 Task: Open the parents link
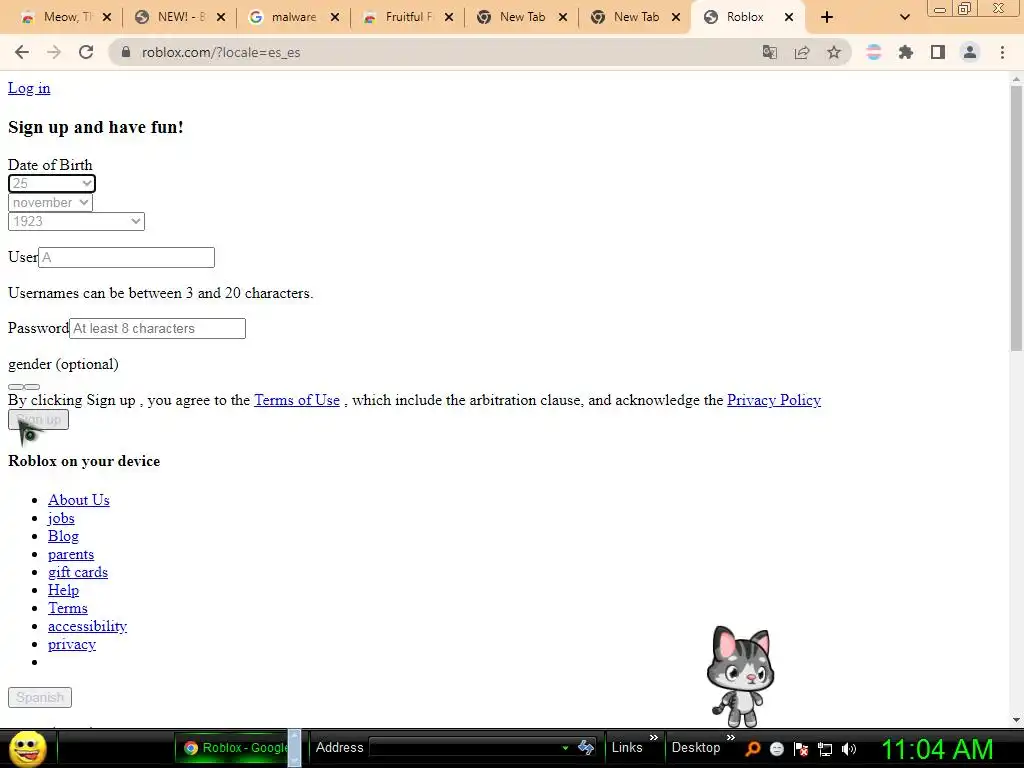[71, 554]
